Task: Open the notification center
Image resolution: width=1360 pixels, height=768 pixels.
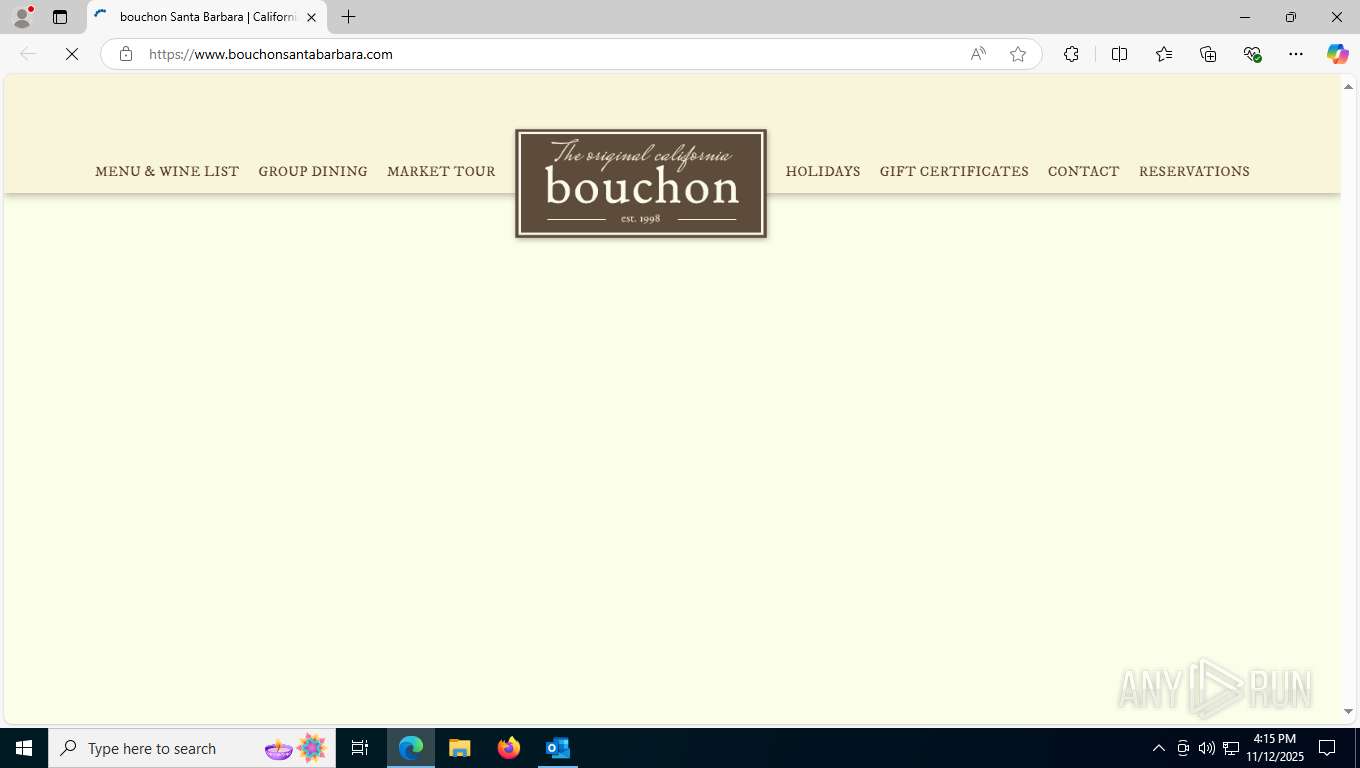Action: (x=1327, y=748)
